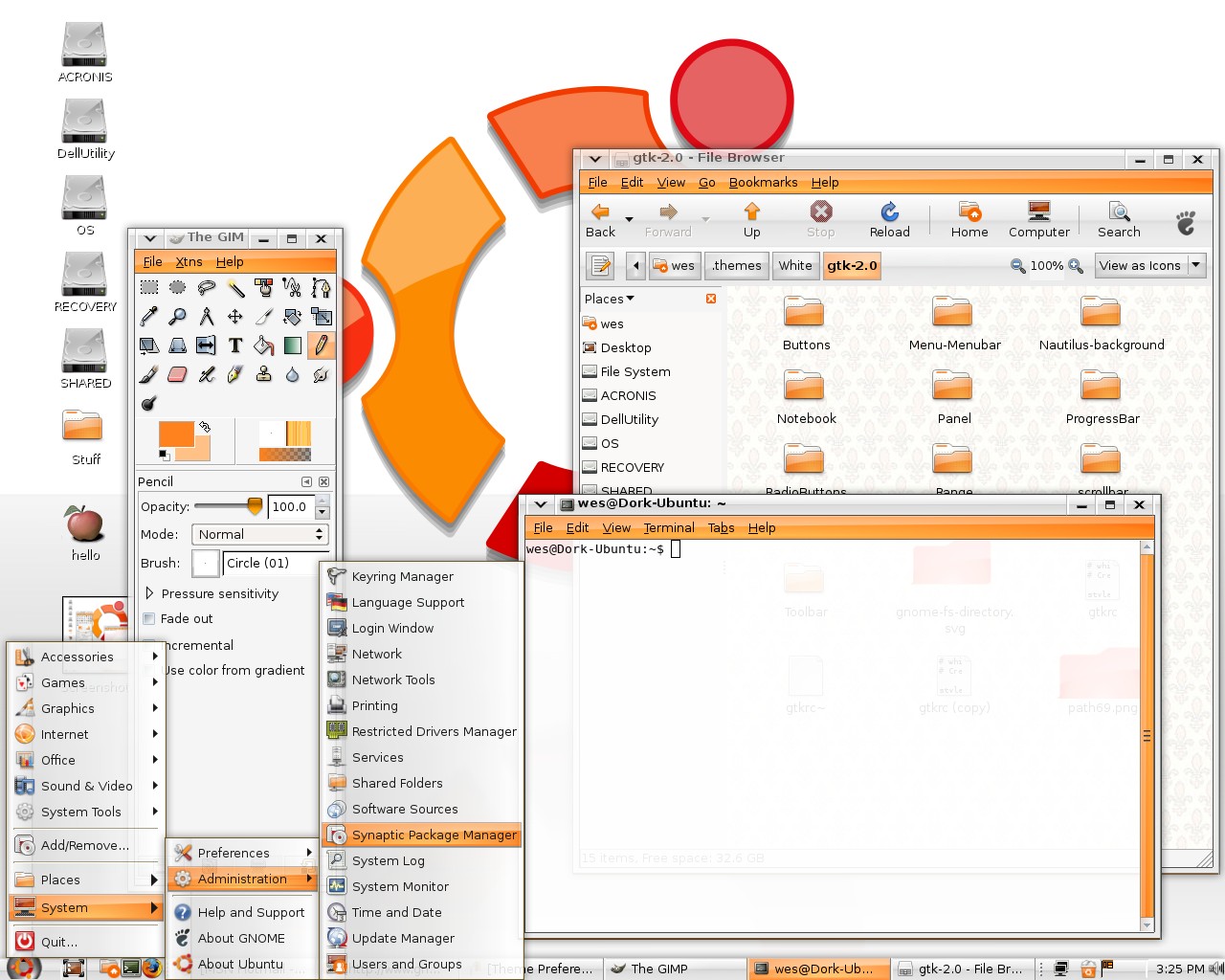Screen dimensions: 1225x980
Task: Select the Color Picker eyedropper tool
Action: coord(149,316)
